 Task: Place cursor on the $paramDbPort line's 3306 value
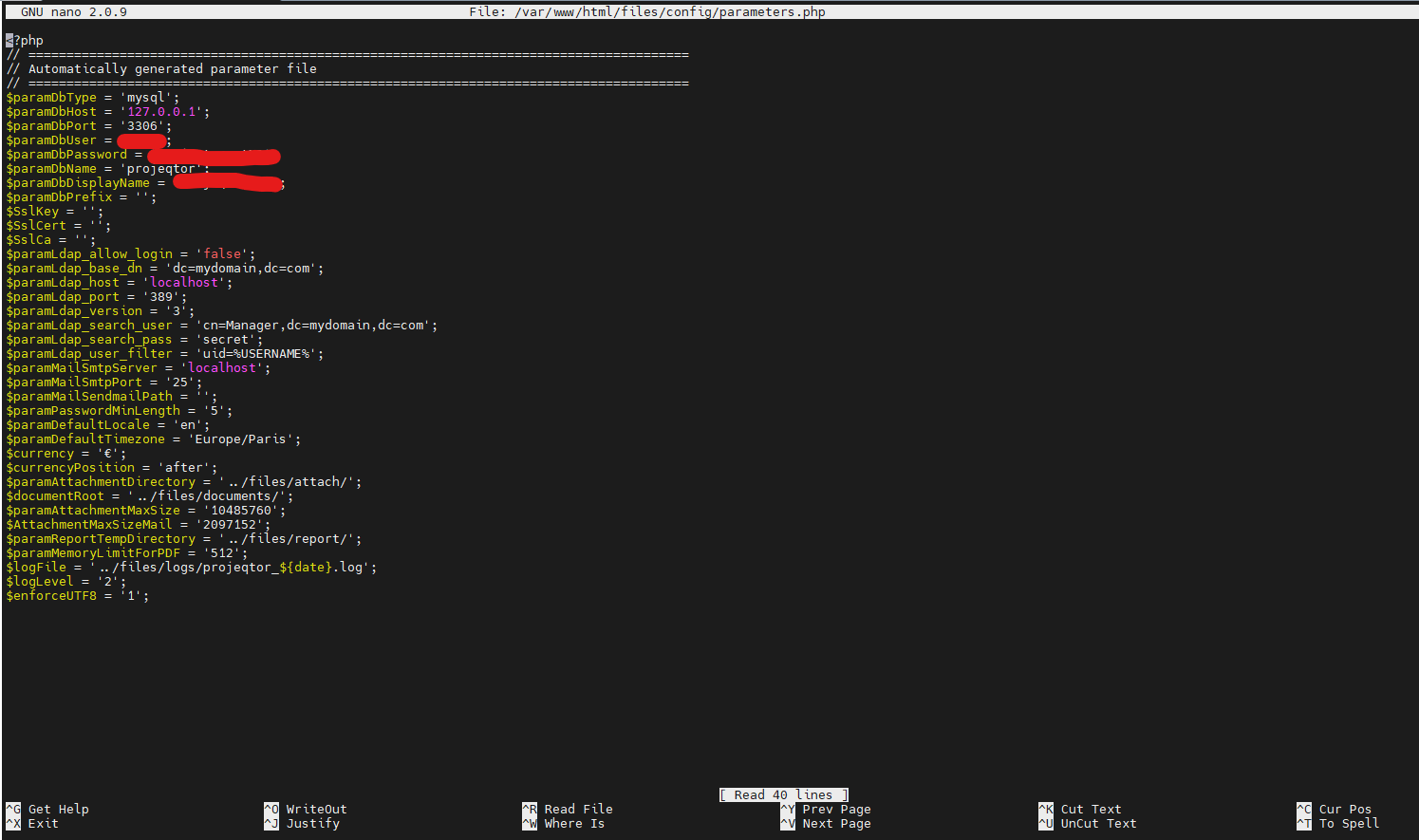142,126
